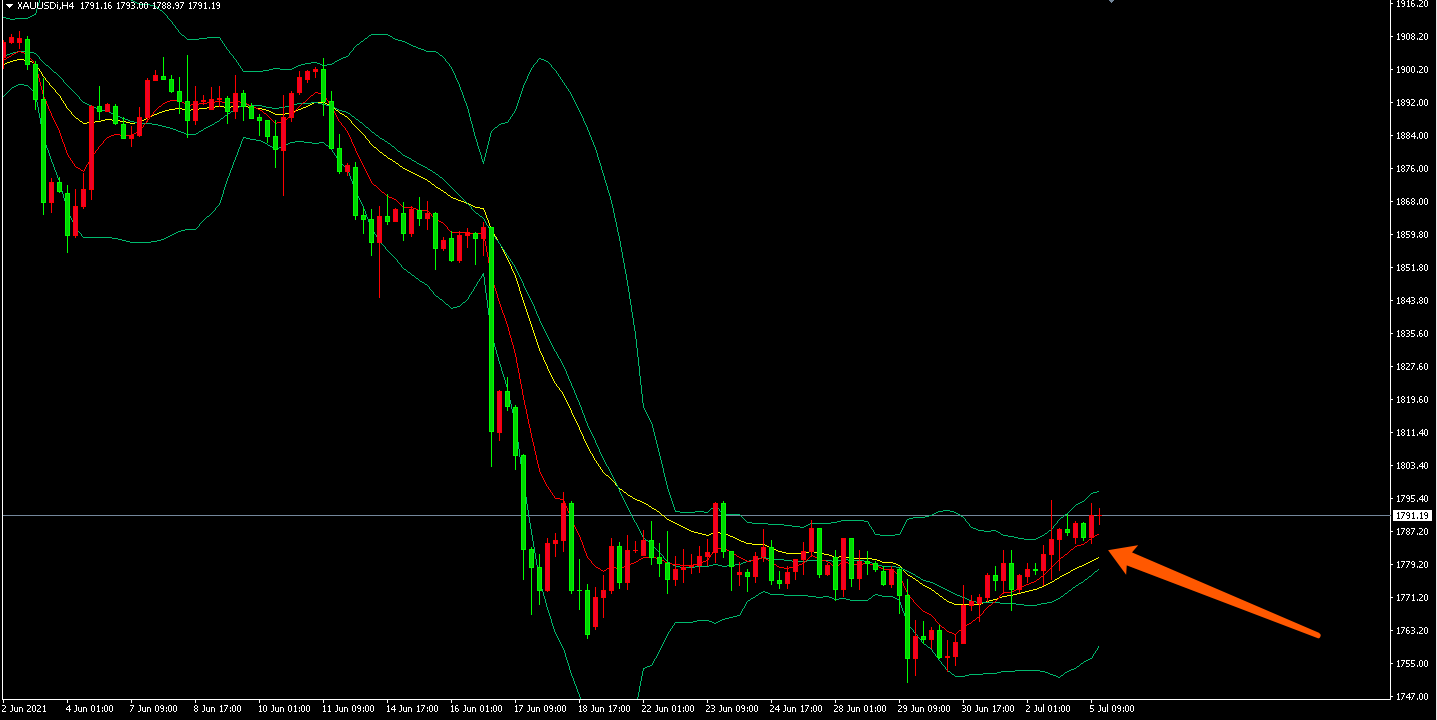
Task: Click the 1747.00 price level on the axis
Action: point(1413,697)
